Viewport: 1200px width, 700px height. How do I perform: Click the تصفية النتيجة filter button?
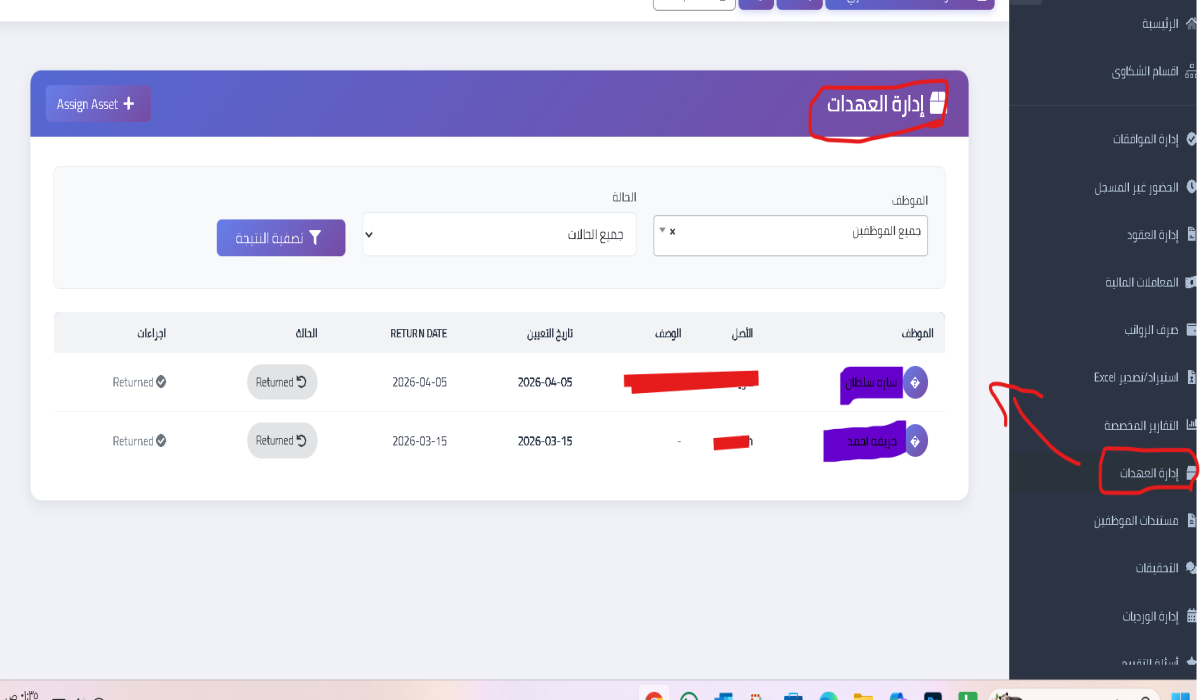(281, 237)
